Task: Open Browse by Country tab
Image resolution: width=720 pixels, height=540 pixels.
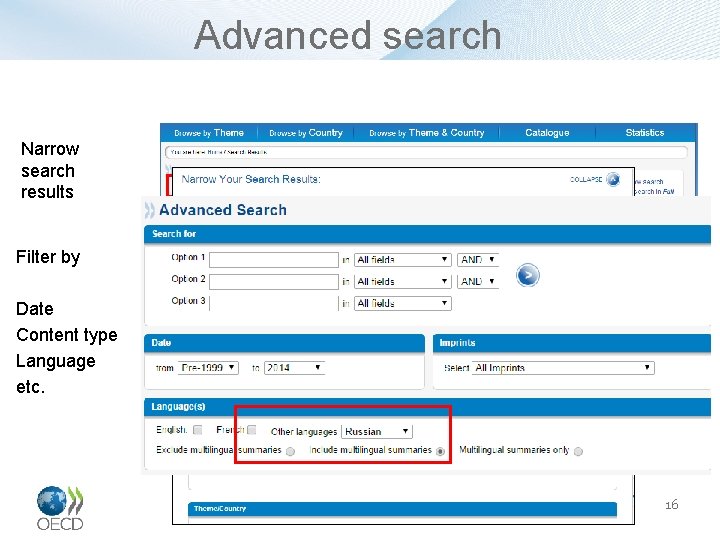Action: pyautogui.click(x=306, y=133)
